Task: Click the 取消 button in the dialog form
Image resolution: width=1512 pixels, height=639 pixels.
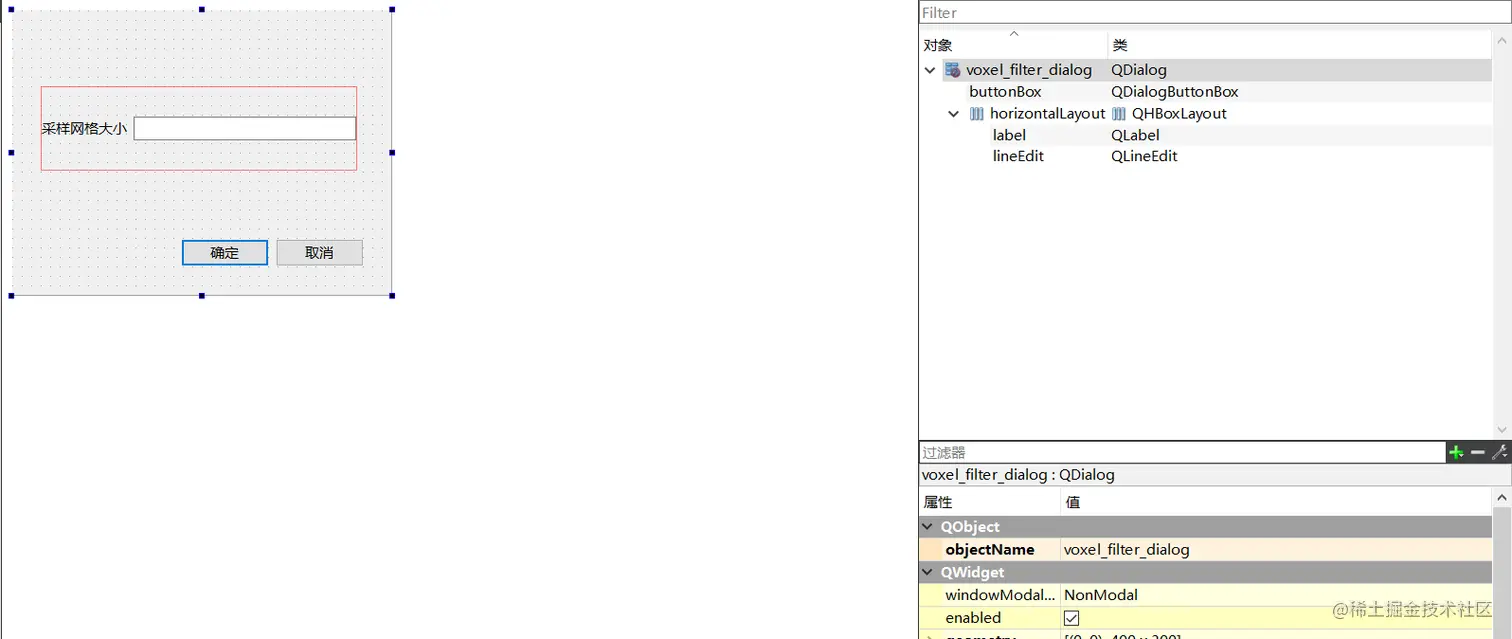Action: (x=319, y=253)
